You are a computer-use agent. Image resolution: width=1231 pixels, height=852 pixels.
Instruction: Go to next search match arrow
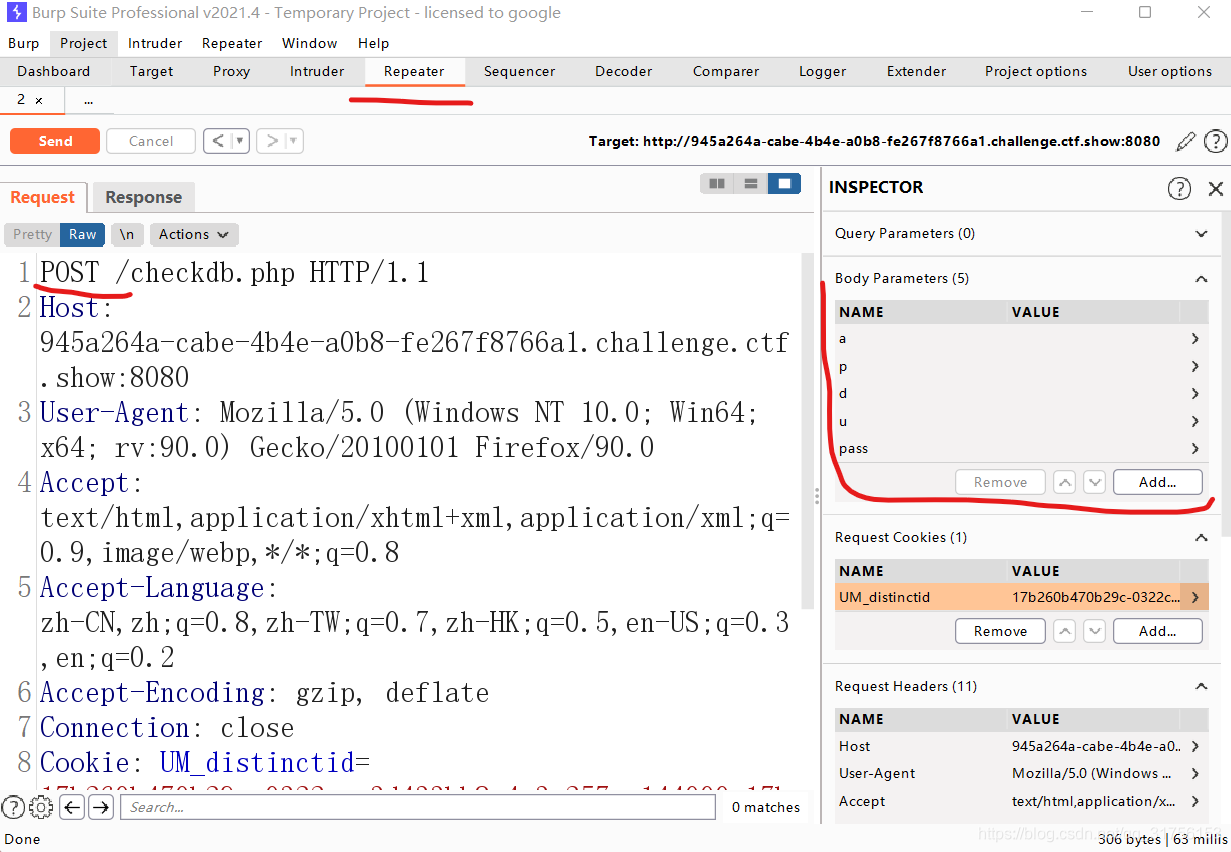click(x=100, y=807)
